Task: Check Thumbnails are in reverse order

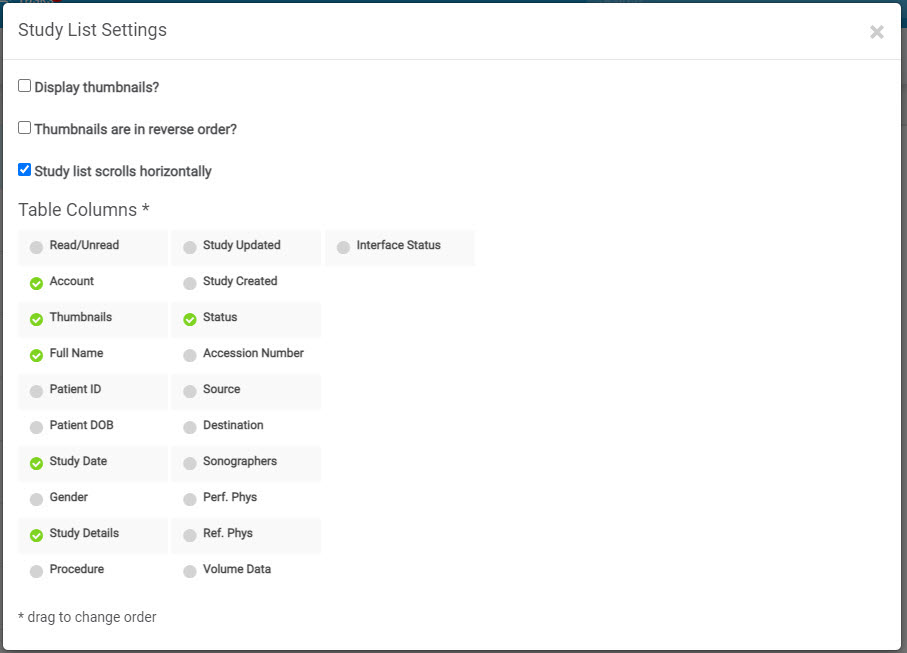Action: (x=24, y=128)
